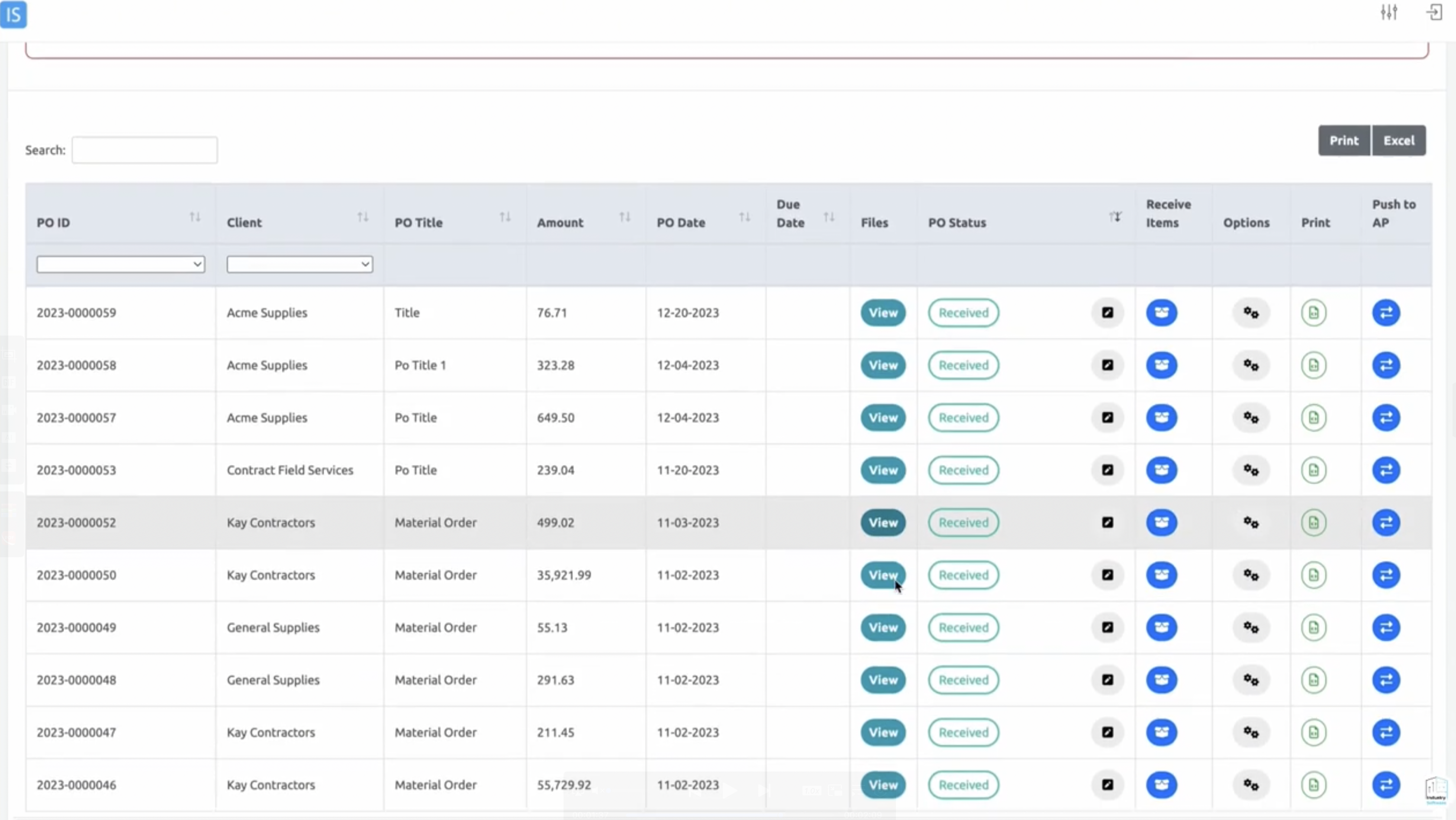Viewport: 1456px width, 820px height.
Task: Click edit status icon for PO 2023-0000052
Action: point(1107,523)
